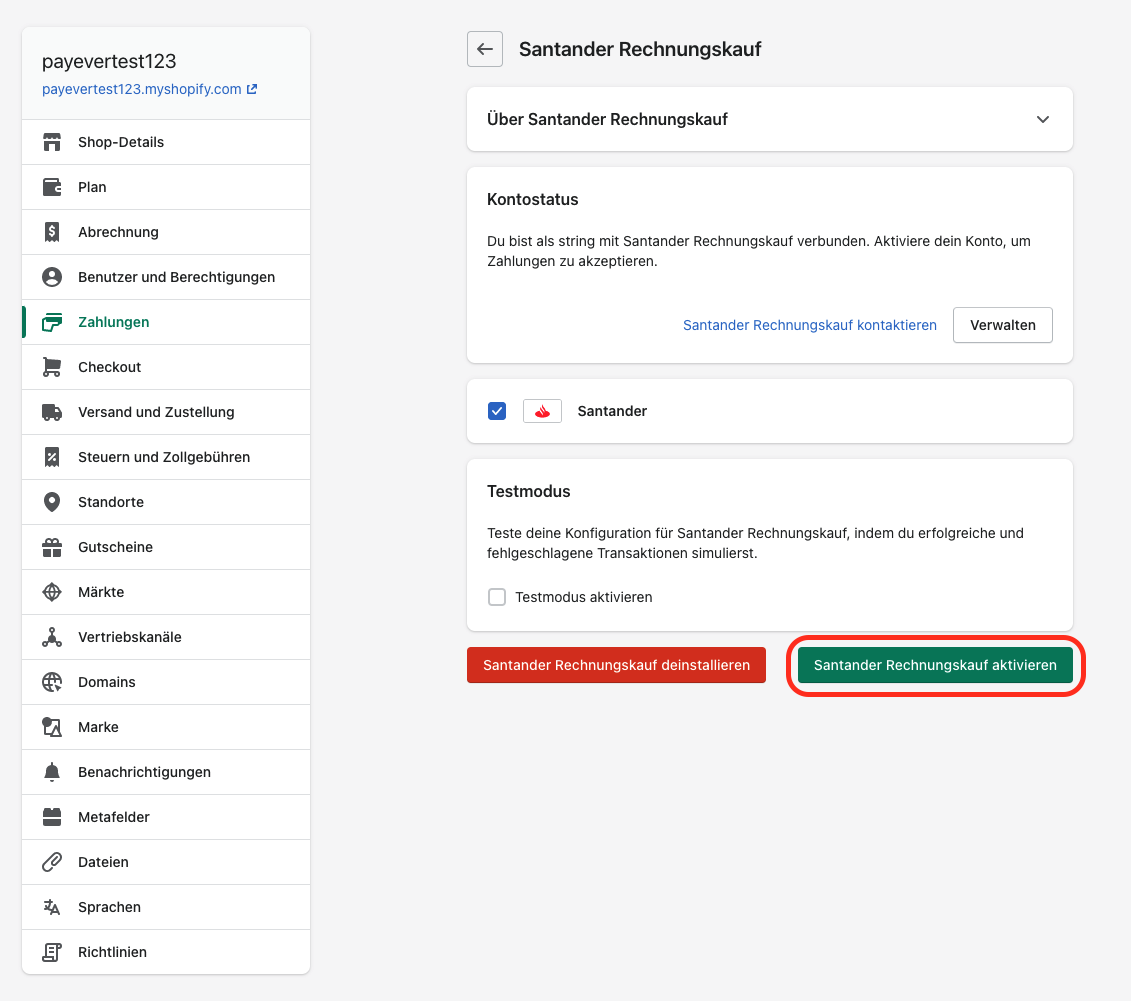The height and width of the screenshot is (1001, 1131).
Task: Go back using the arrow button
Action: click(x=485, y=49)
